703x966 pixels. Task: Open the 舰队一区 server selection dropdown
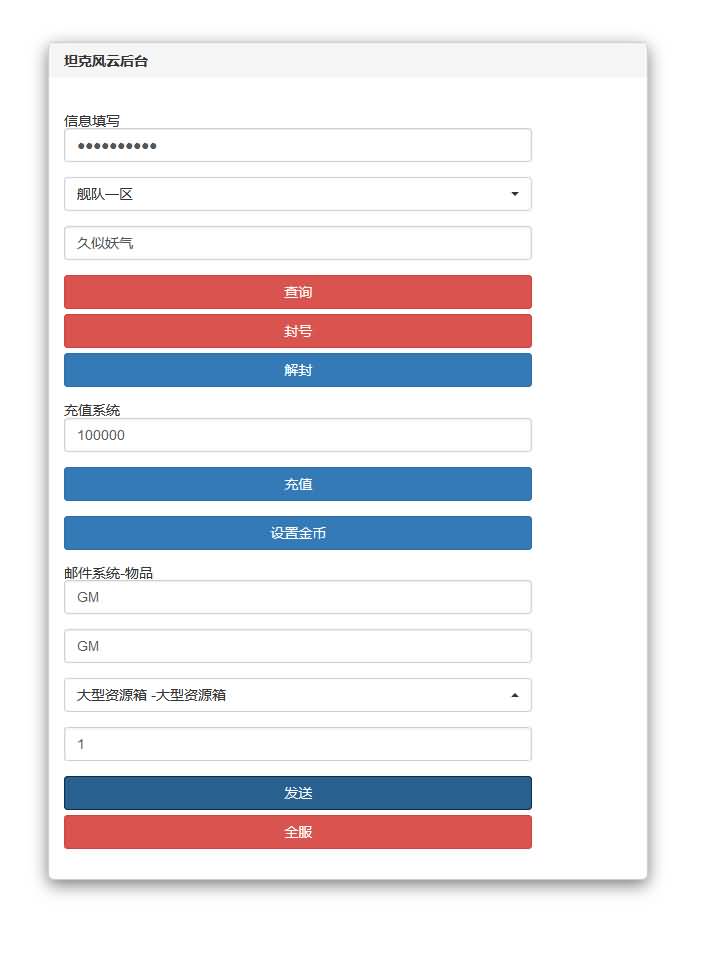297,193
